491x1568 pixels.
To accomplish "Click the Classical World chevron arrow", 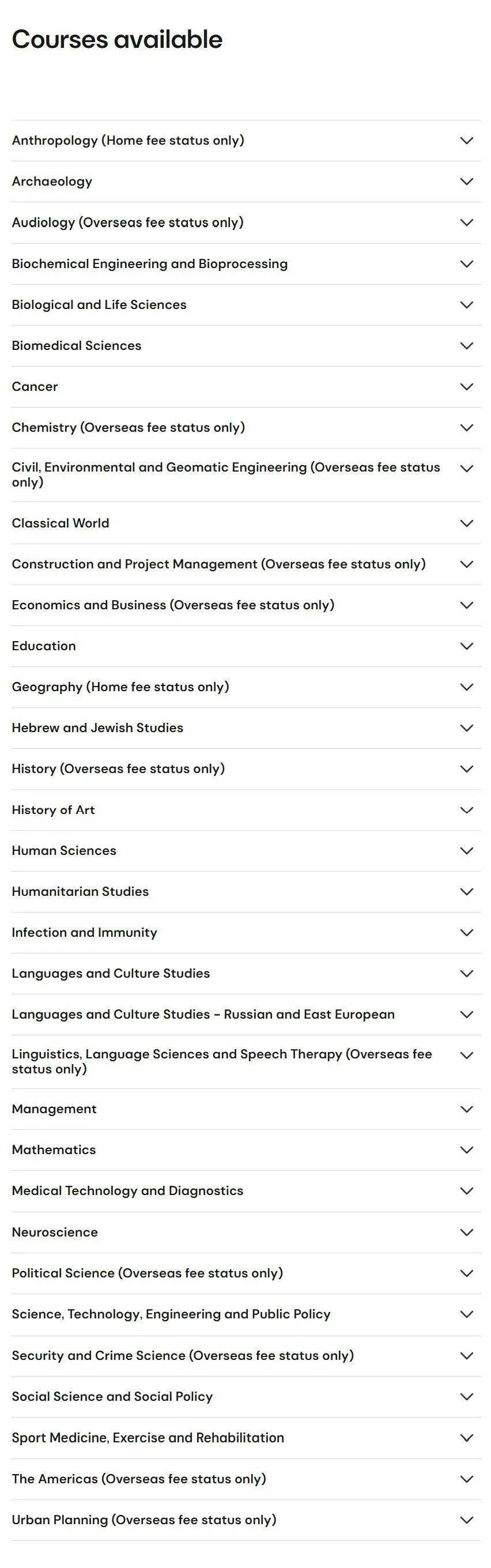I will coord(467,523).
